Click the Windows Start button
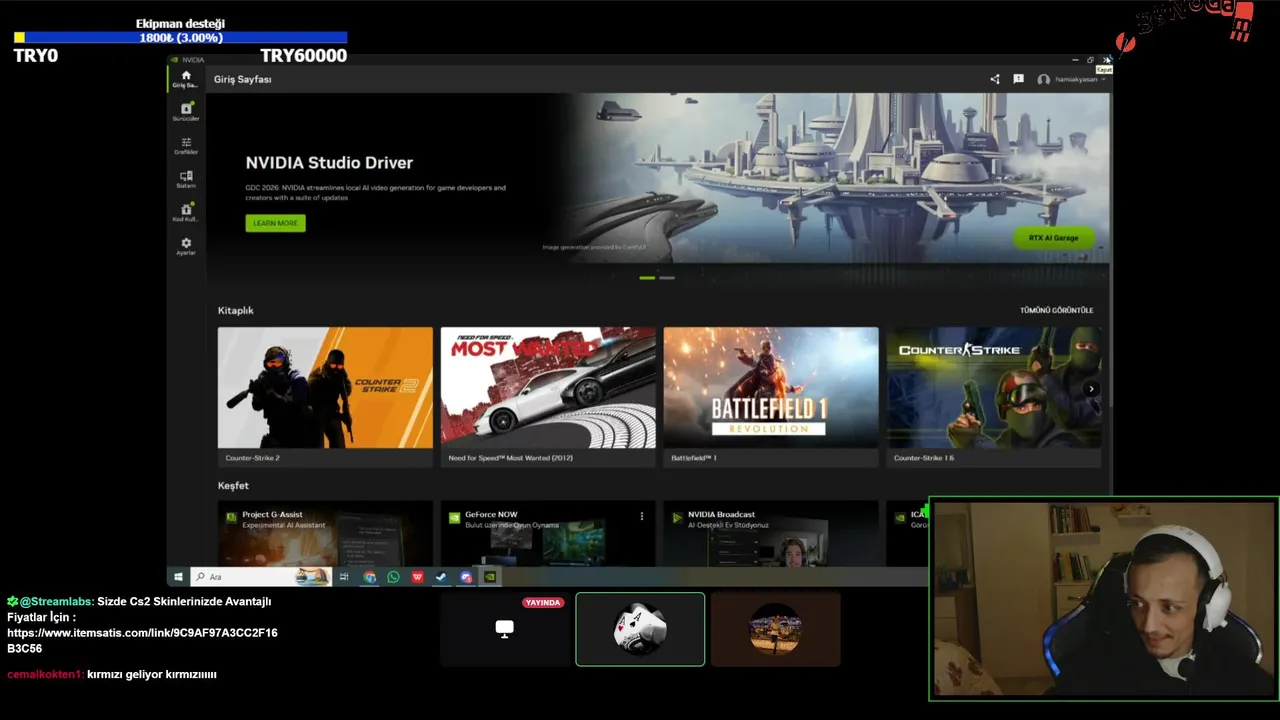 pos(178,577)
